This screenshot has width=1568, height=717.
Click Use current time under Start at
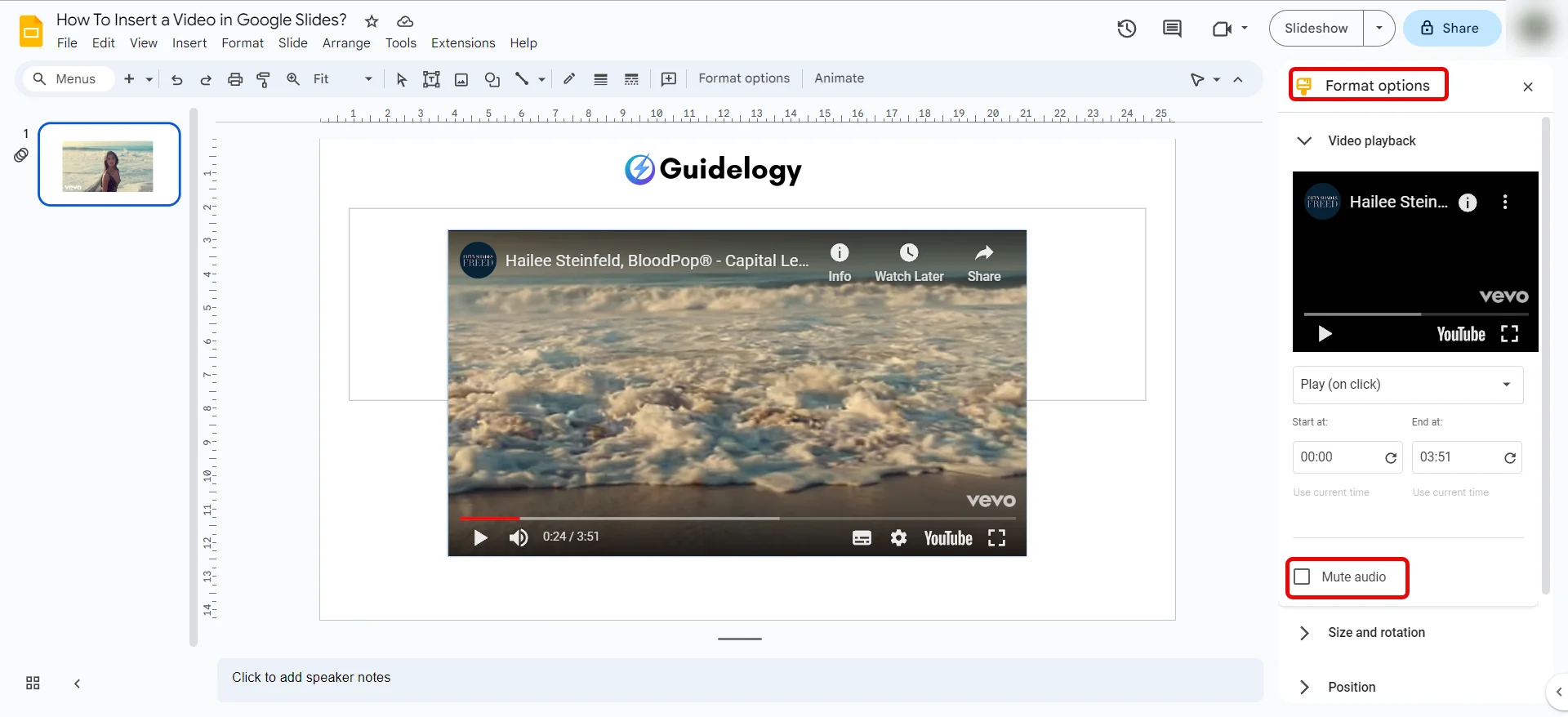click(1331, 492)
